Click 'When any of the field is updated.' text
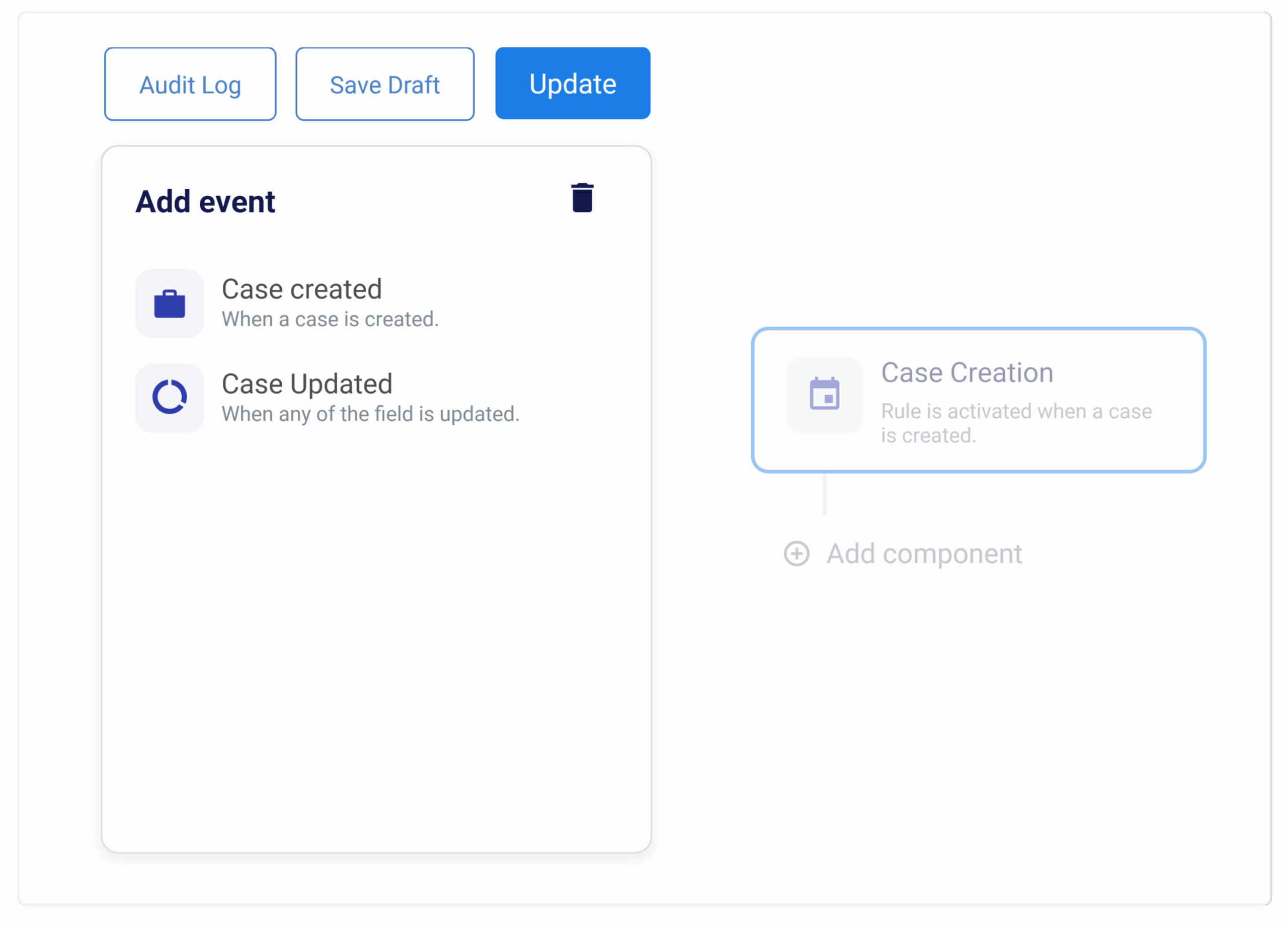This screenshot has height=929, width=1288. (370, 414)
